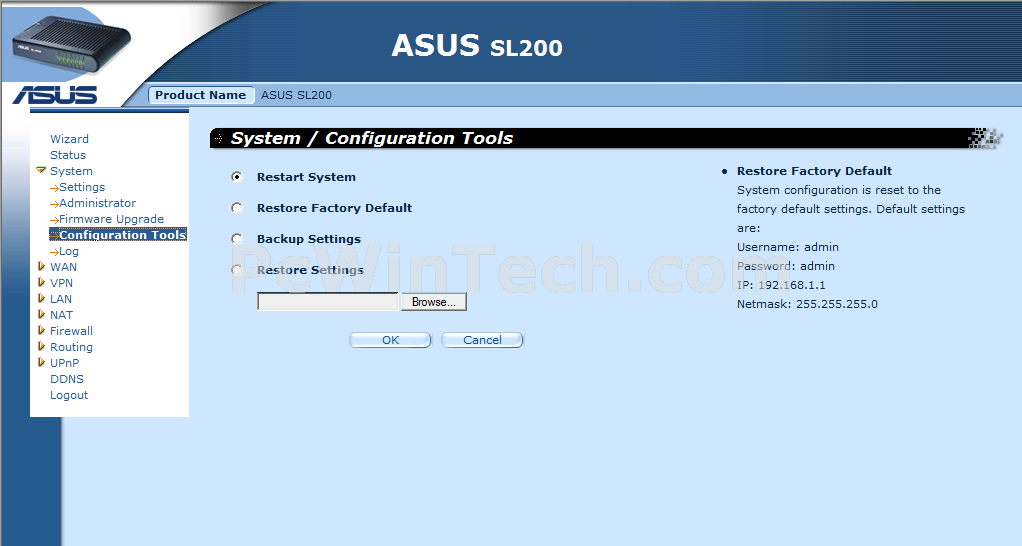The height and width of the screenshot is (546, 1022).
Task: Click the OK button
Action: pyautogui.click(x=390, y=340)
